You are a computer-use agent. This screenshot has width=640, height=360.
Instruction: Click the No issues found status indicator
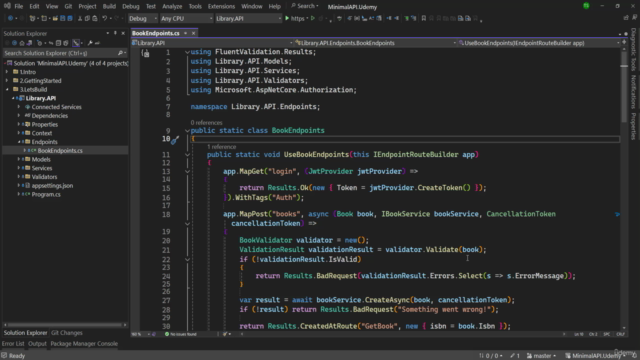click(180, 334)
